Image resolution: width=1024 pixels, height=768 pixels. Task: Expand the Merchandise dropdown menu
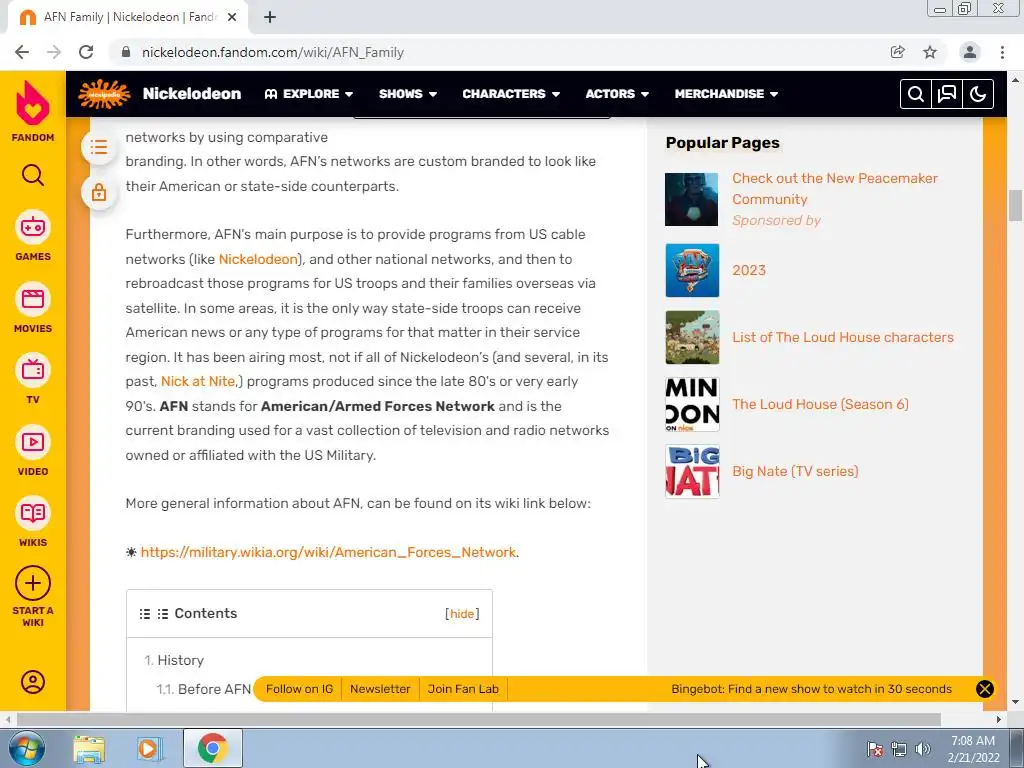[x=726, y=94]
